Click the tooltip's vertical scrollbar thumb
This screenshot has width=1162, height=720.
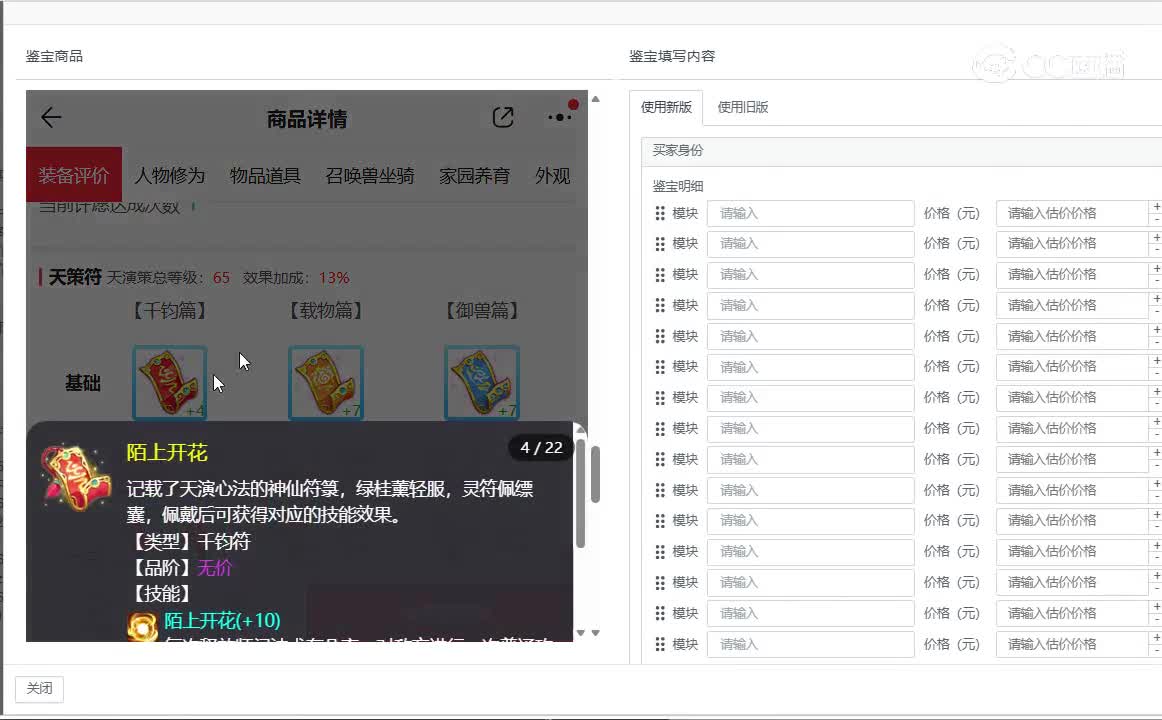click(580, 493)
